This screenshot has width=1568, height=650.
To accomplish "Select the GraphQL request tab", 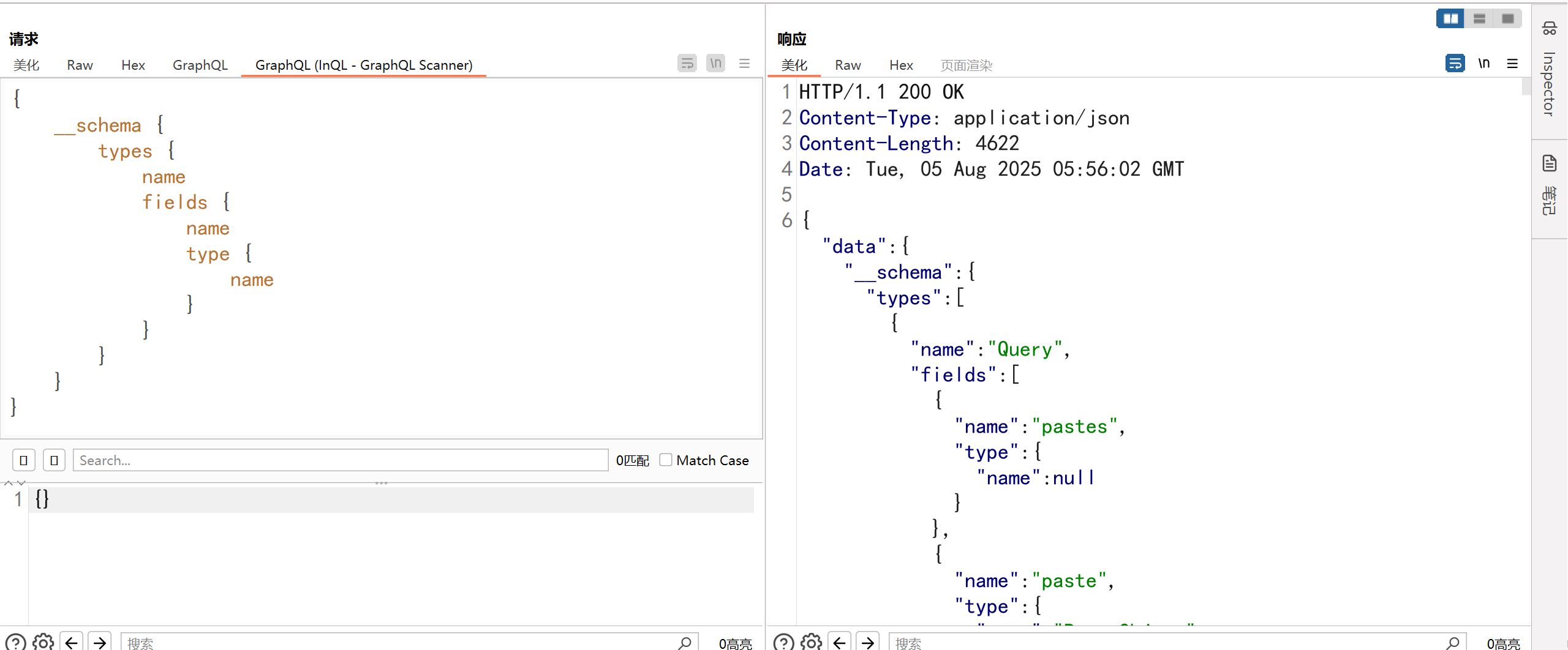I will [x=200, y=65].
